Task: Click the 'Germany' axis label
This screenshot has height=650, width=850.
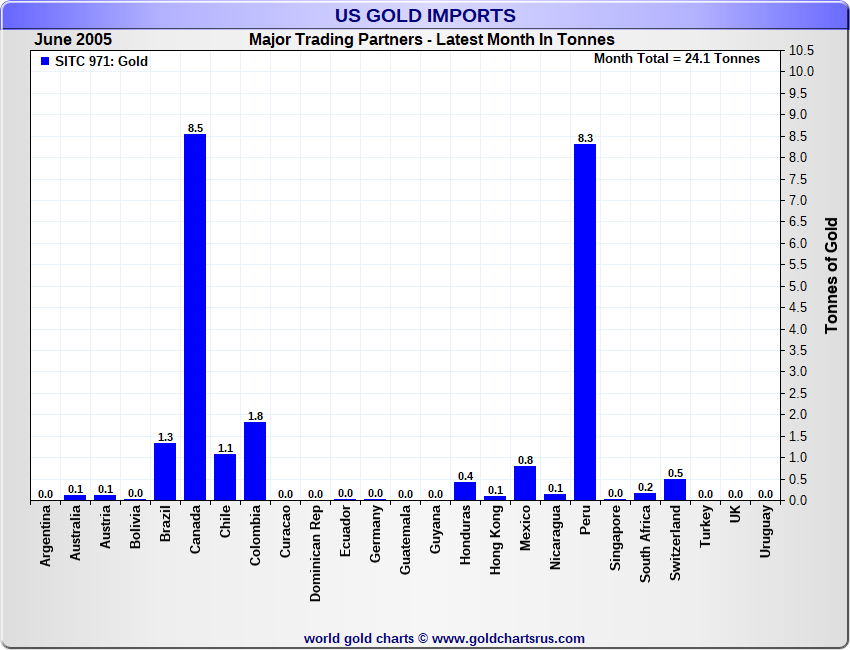Action: pos(375,533)
